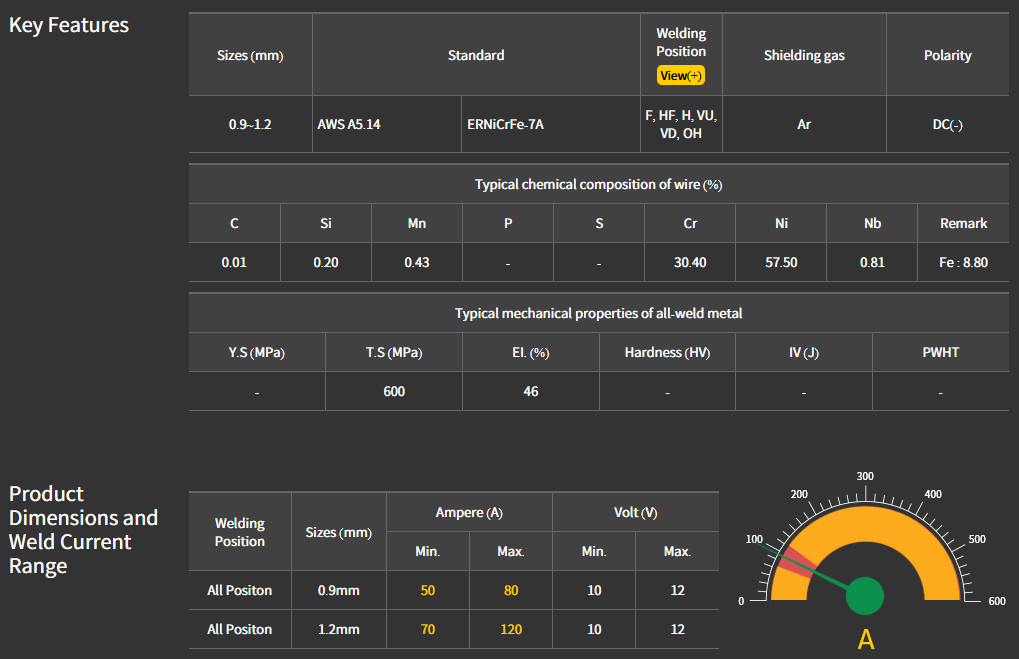This screenshot has width=1019, height=659.
Task: Select the Key Features heading
Action: tap(69, 25)
